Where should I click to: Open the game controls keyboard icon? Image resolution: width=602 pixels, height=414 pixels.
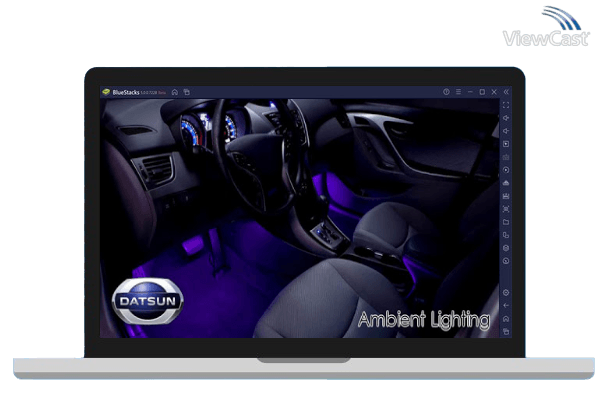click(x=506, y=157)
